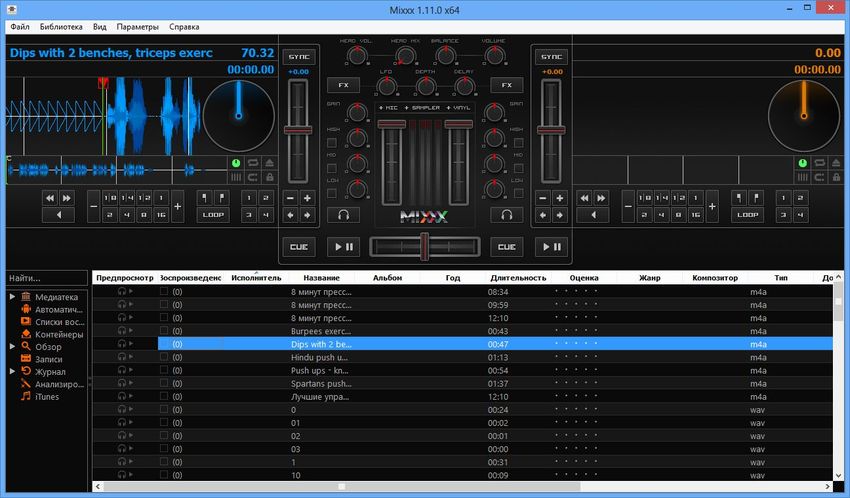Click the left deck eject track icon
The image size is (850, 498).
pos(268,162)
